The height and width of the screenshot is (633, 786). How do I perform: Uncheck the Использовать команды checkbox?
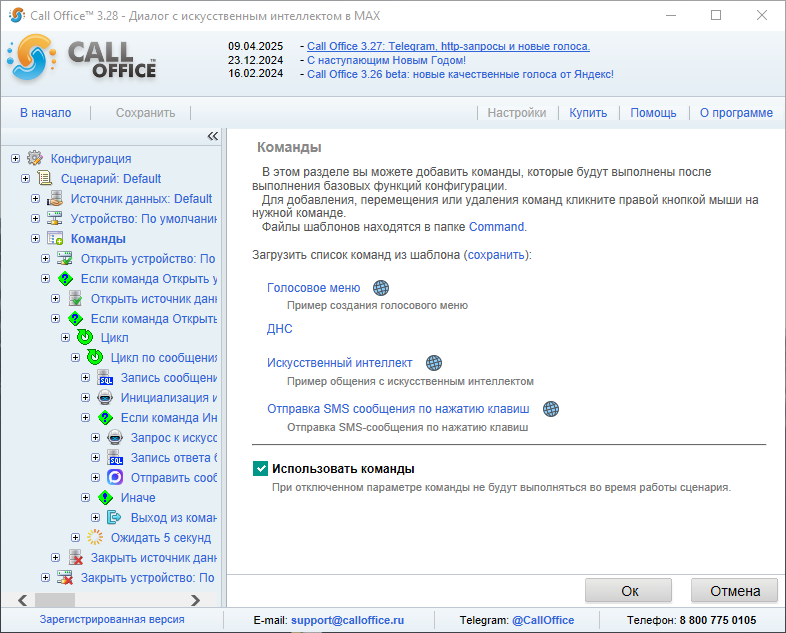click(261, 468)
